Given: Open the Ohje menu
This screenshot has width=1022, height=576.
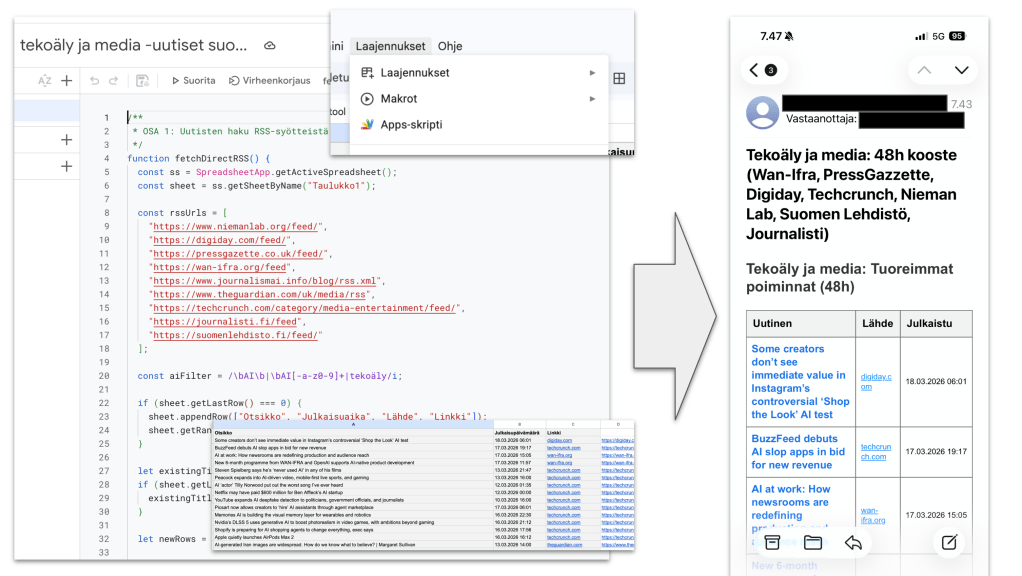Looking at the screenshot, I should pyautogui.click(x=450, y=46).
